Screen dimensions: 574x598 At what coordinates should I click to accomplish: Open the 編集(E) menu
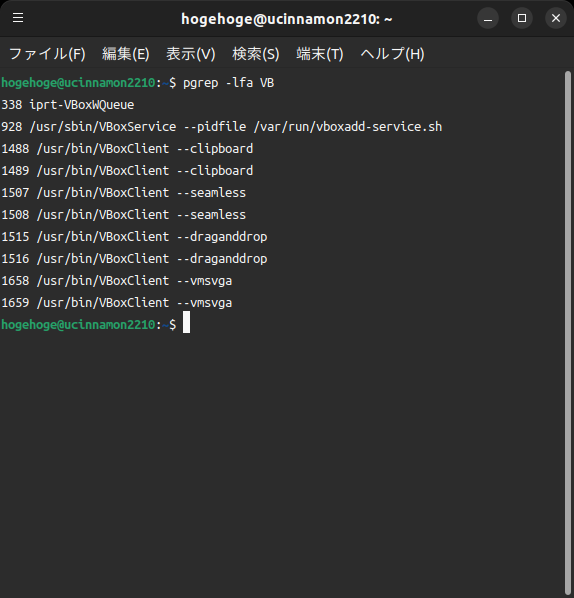[126, 54]
